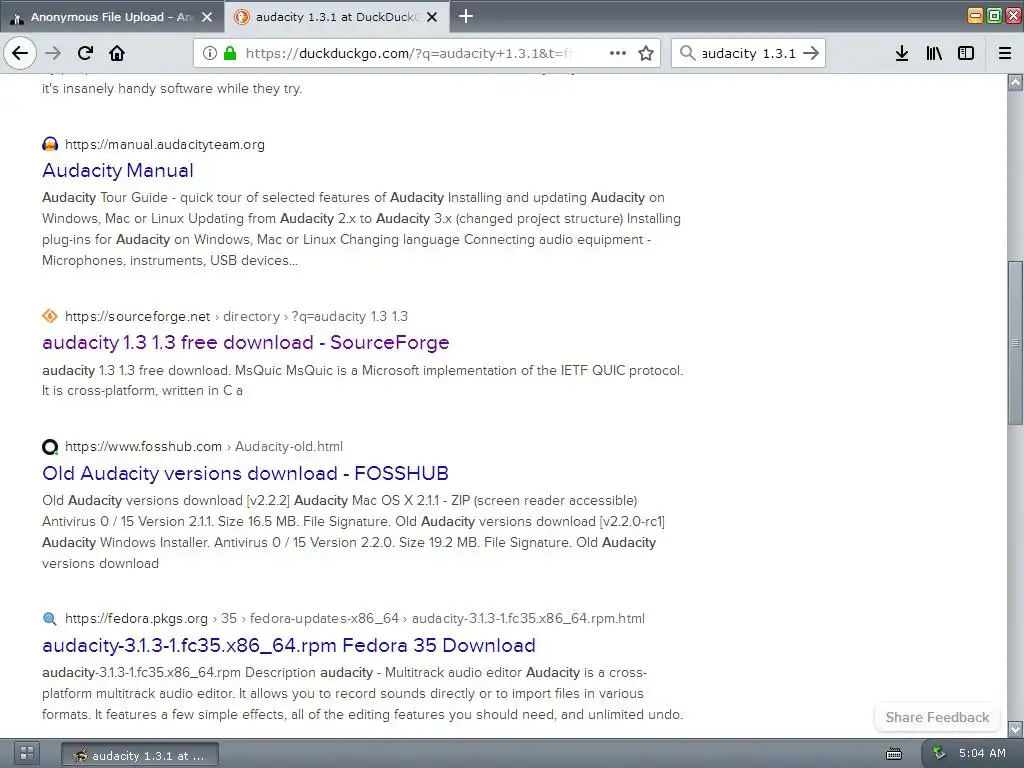Select the audacity 1.3.1 at DuckDuckGo tab
The image size is (1024, 768).
click(x=337, y=17)
